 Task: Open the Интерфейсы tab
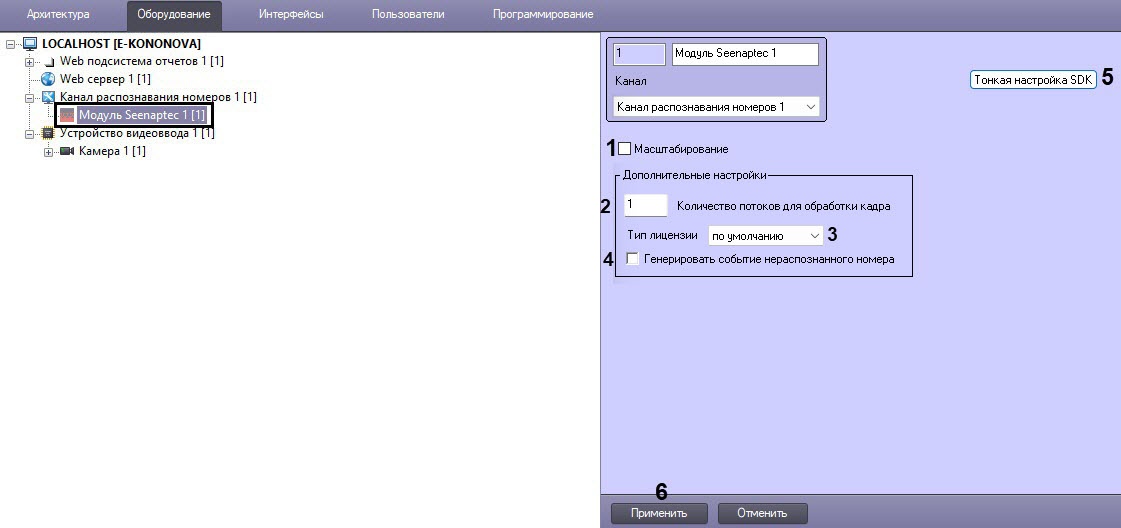click(x=291, y=14)
